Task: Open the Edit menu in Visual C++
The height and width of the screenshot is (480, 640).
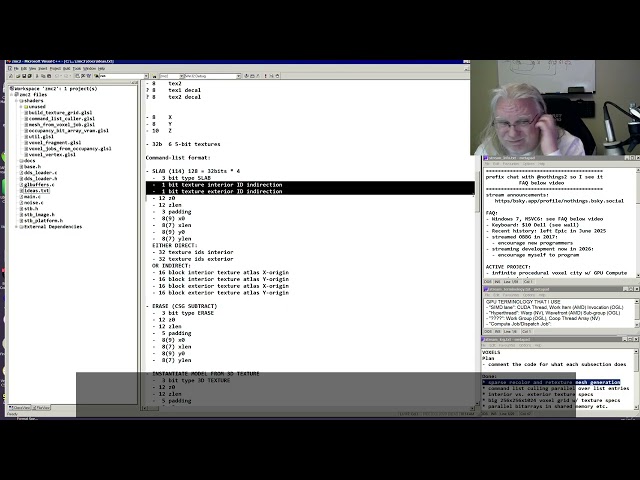Action: (24, 69)
